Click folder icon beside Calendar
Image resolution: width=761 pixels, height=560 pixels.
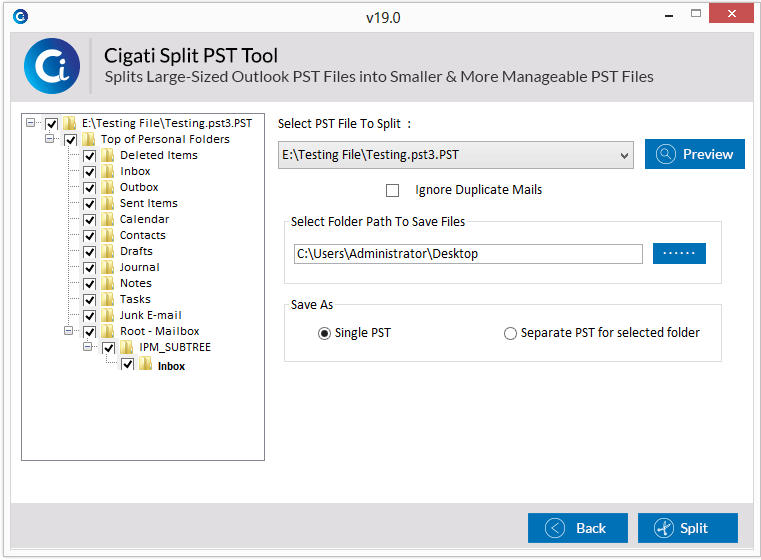pyautogui.click(x=108, y=219)
